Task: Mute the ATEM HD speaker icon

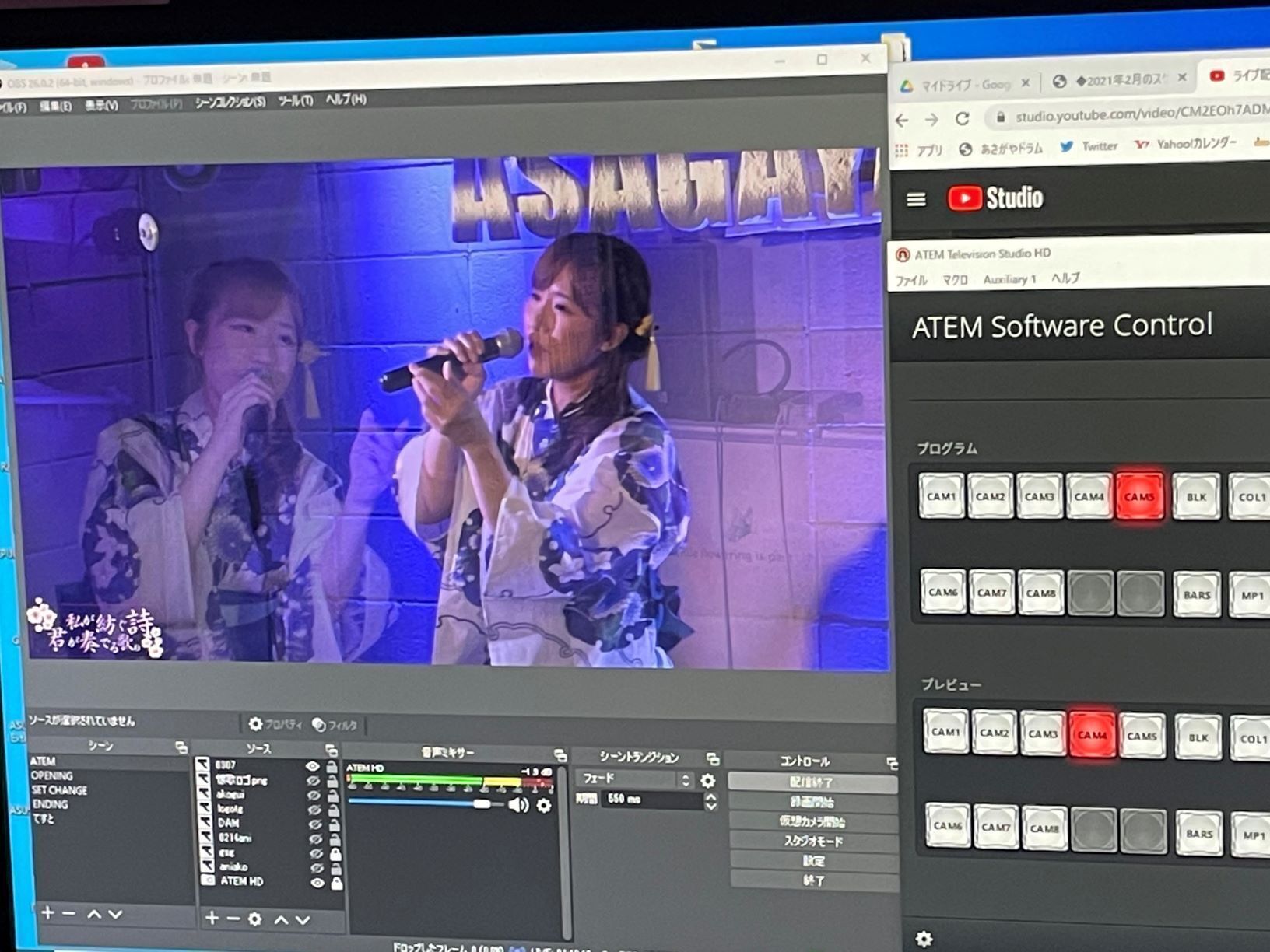Action: pos(517,805)
